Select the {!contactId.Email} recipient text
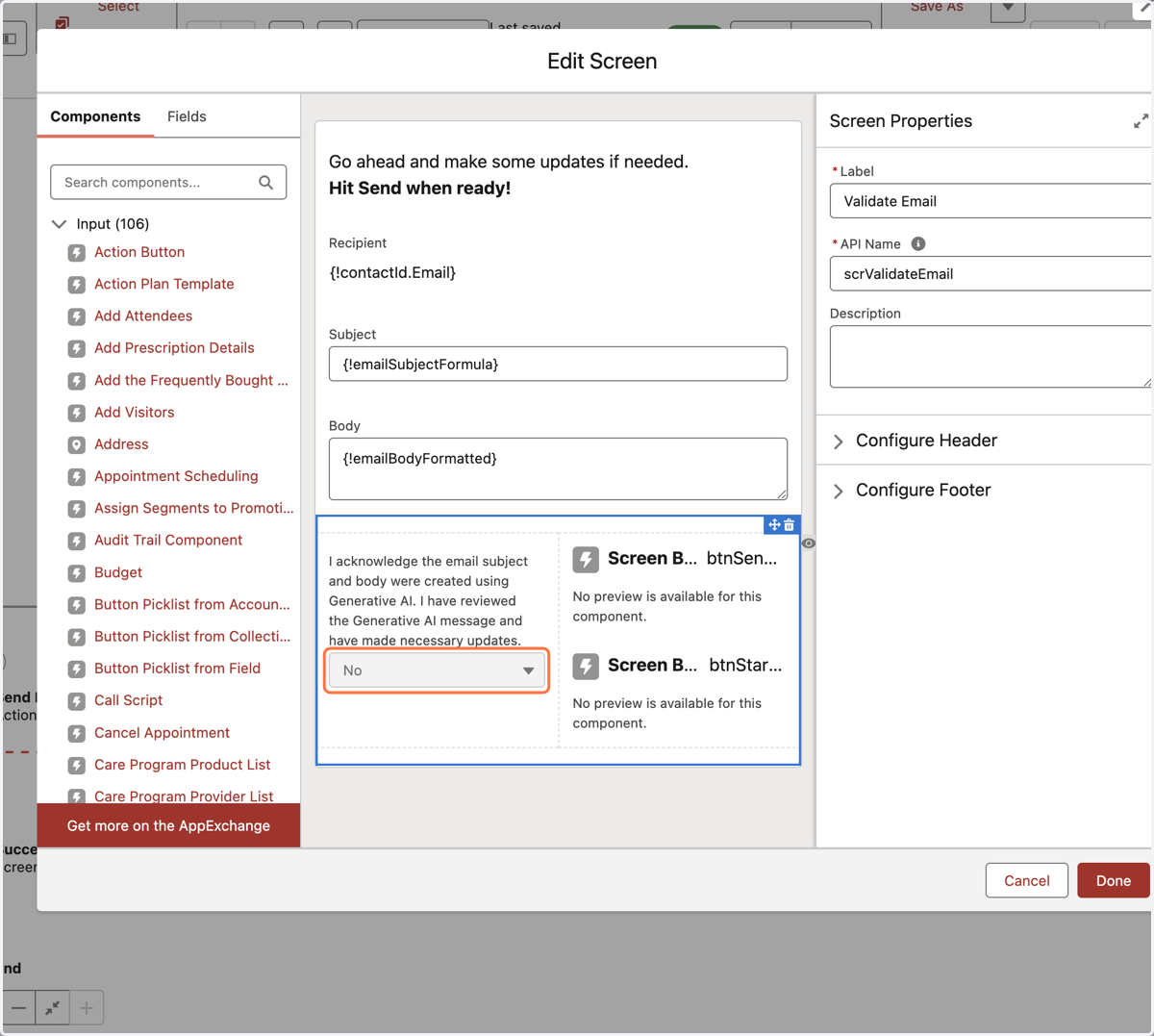The width and height of the screenshot is (1154, 1036). point(392,272)
